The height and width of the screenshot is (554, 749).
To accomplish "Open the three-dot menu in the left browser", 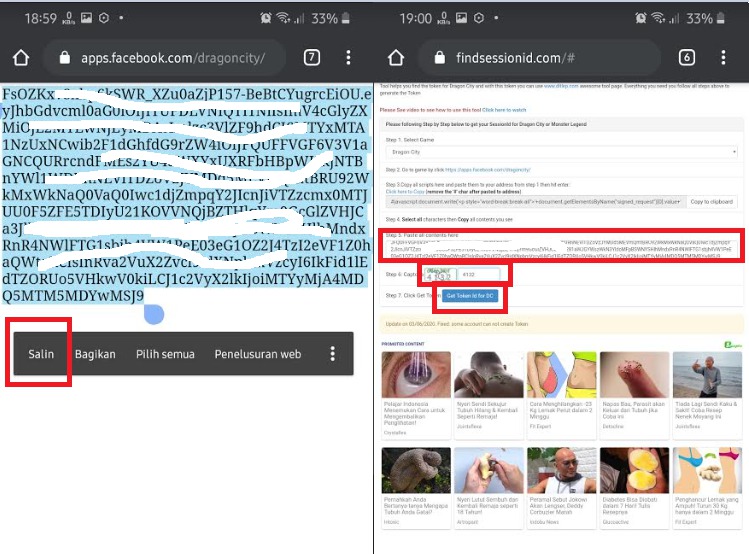I will [x=348, y=58].
